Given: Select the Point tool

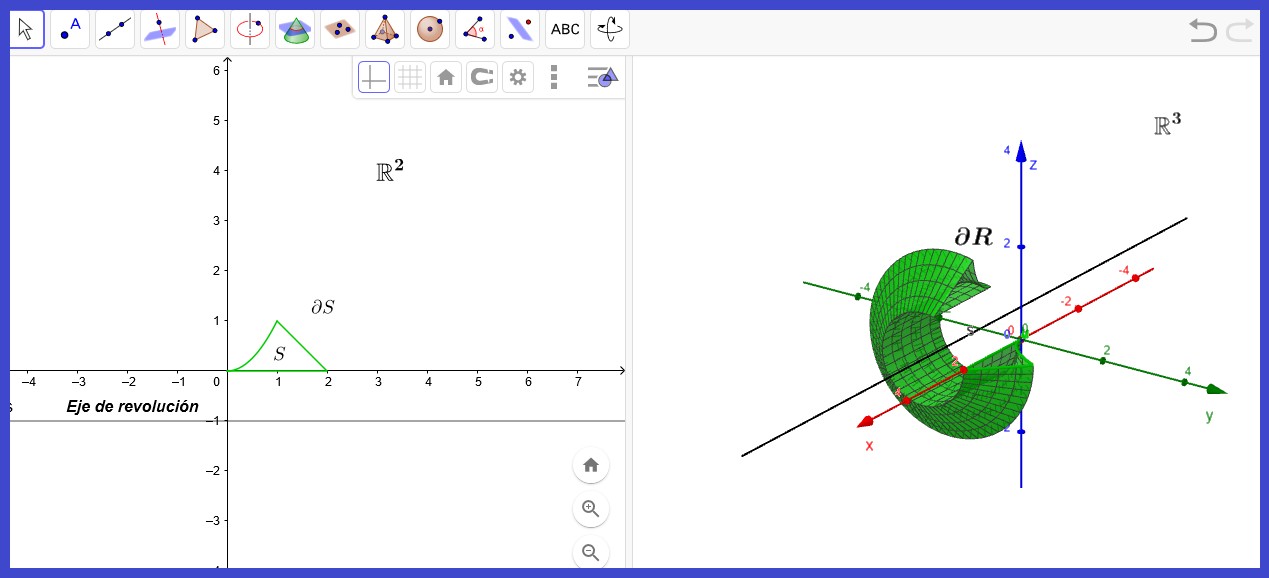Looking at the screenshot, I should tap(70, 30).
